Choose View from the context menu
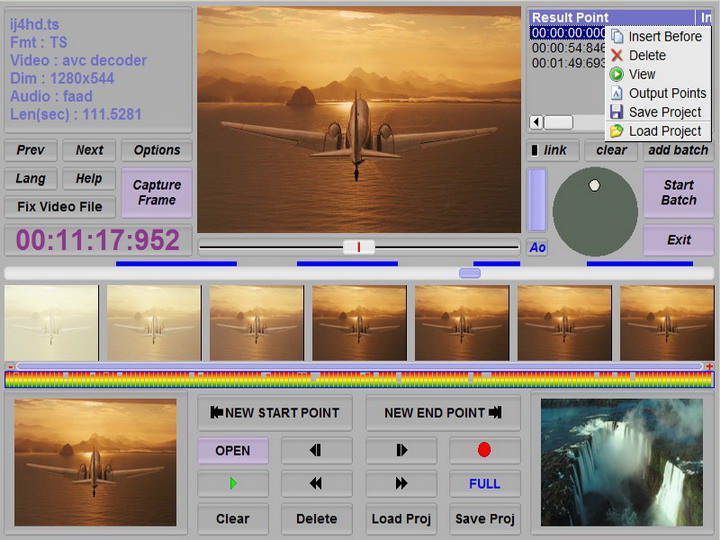Screen dimensions: 720x540 pos(641,74)
